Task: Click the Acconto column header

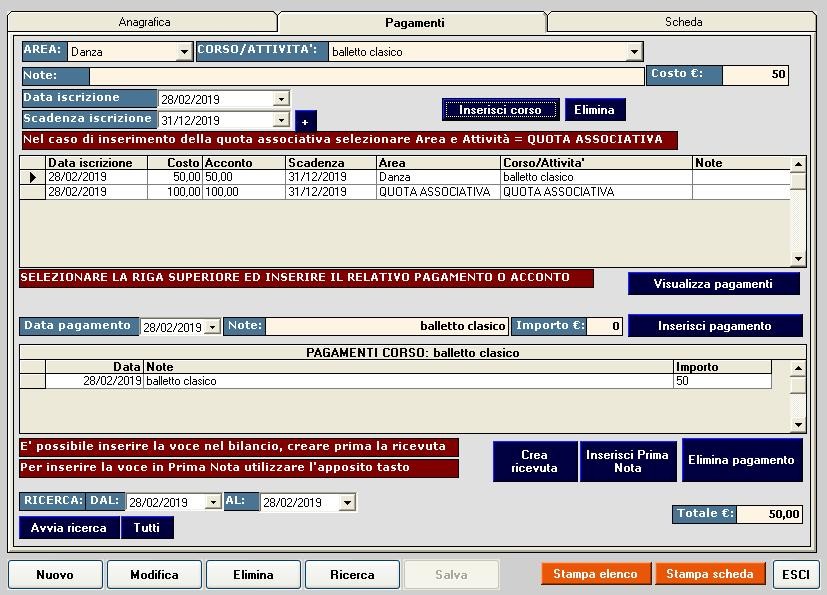Action: click(x=244, y=163)
